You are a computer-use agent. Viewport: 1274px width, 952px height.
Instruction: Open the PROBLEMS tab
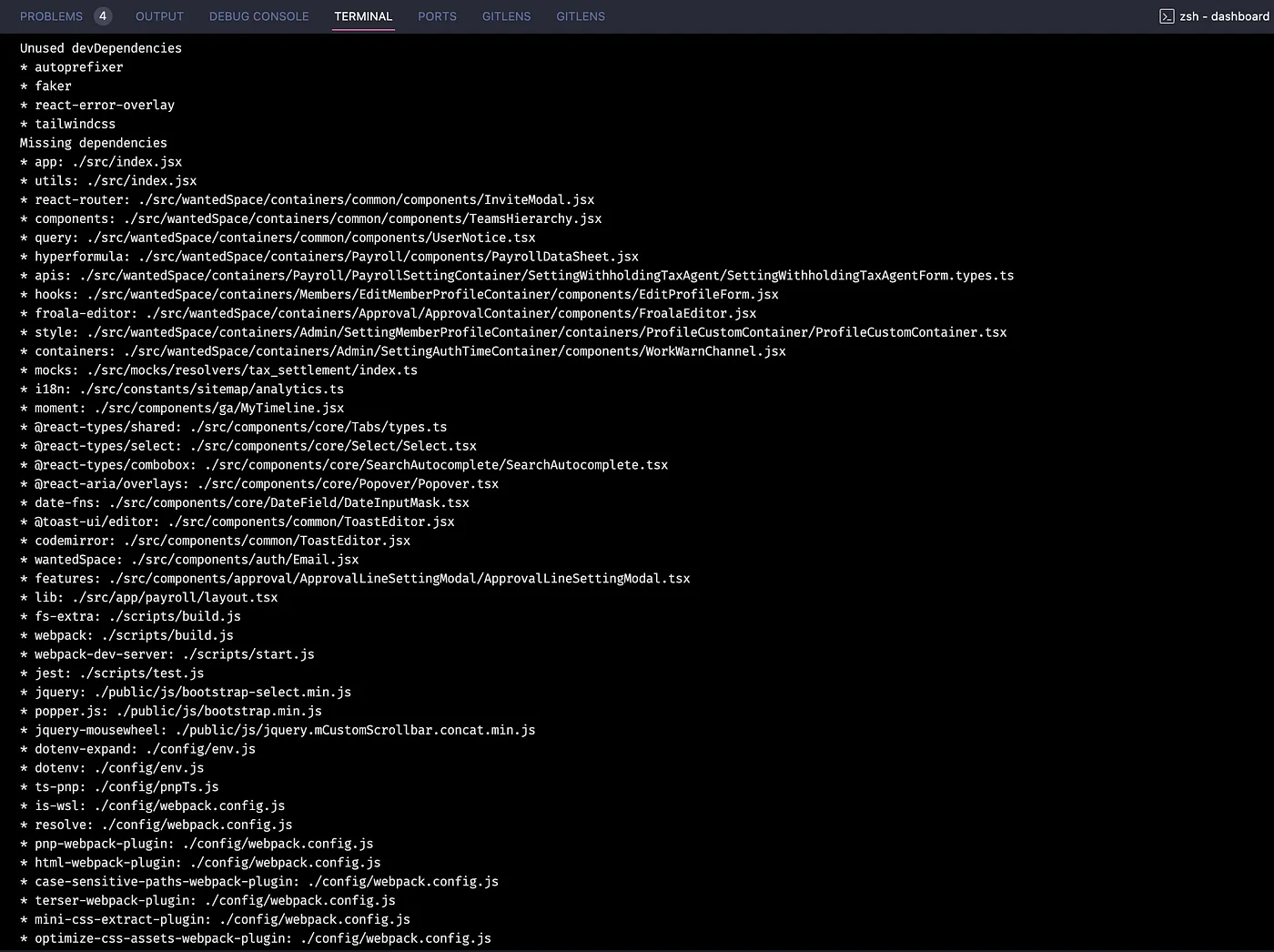tap(51, 16)
